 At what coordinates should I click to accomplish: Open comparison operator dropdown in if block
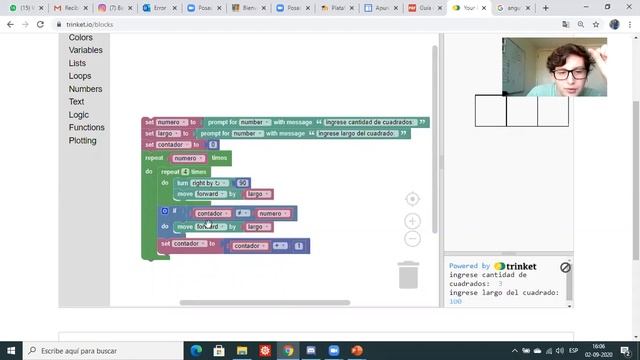[242, 213]
